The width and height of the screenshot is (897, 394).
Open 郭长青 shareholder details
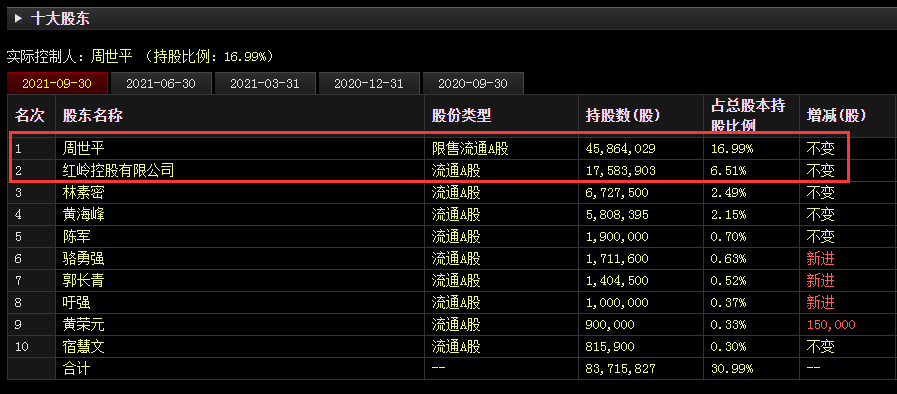pos(84,281)
